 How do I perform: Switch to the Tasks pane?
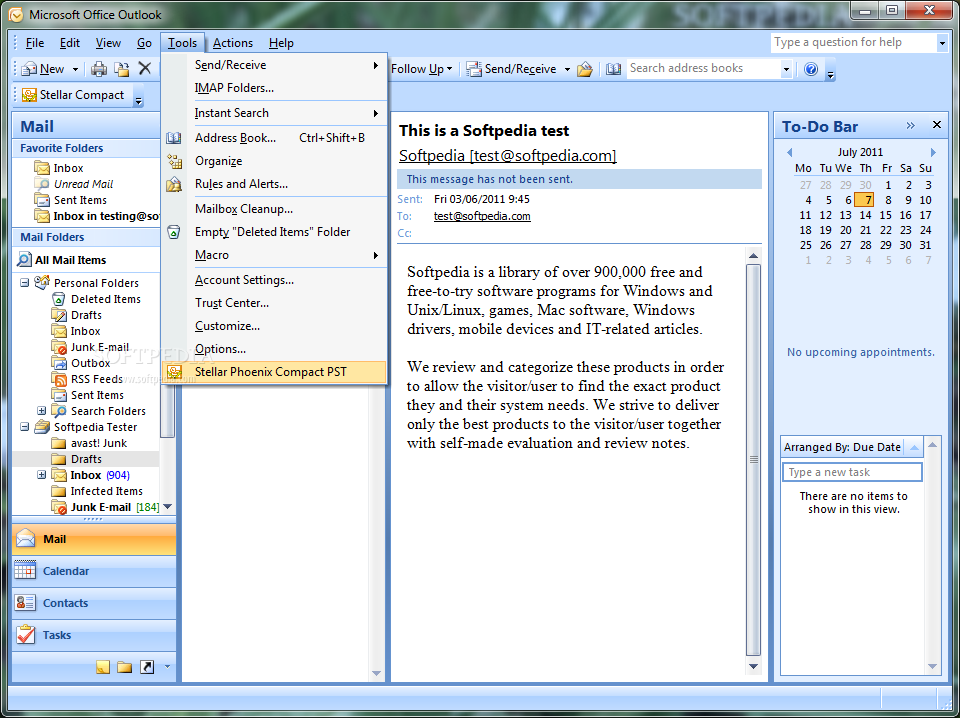coord(94,635)
